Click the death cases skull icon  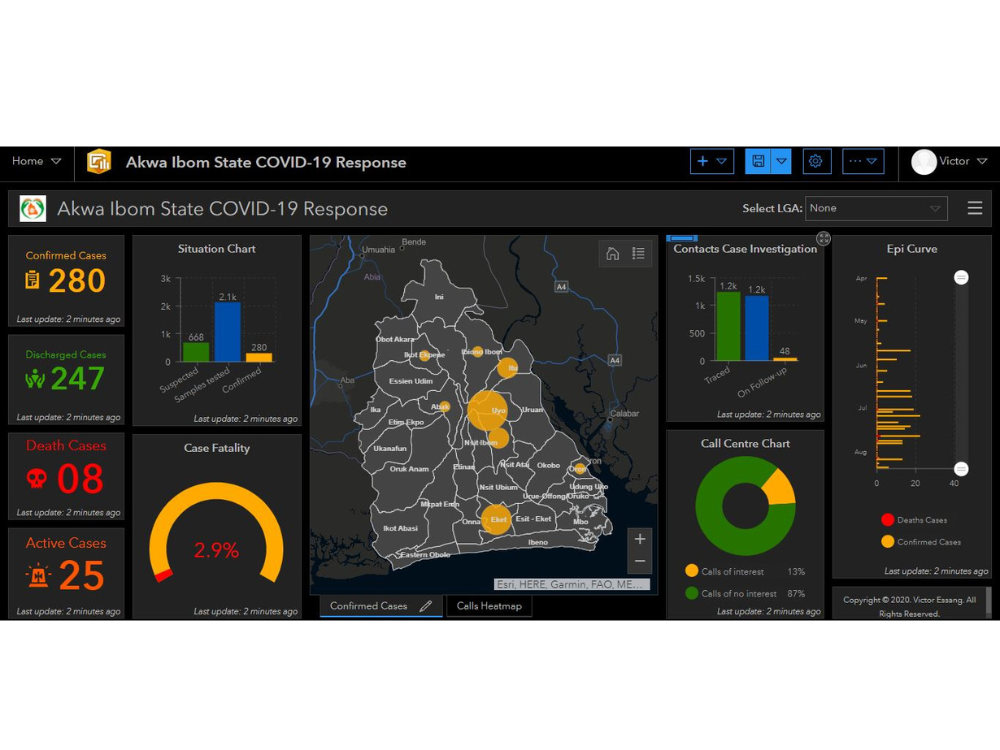click(x=36, y=478)
